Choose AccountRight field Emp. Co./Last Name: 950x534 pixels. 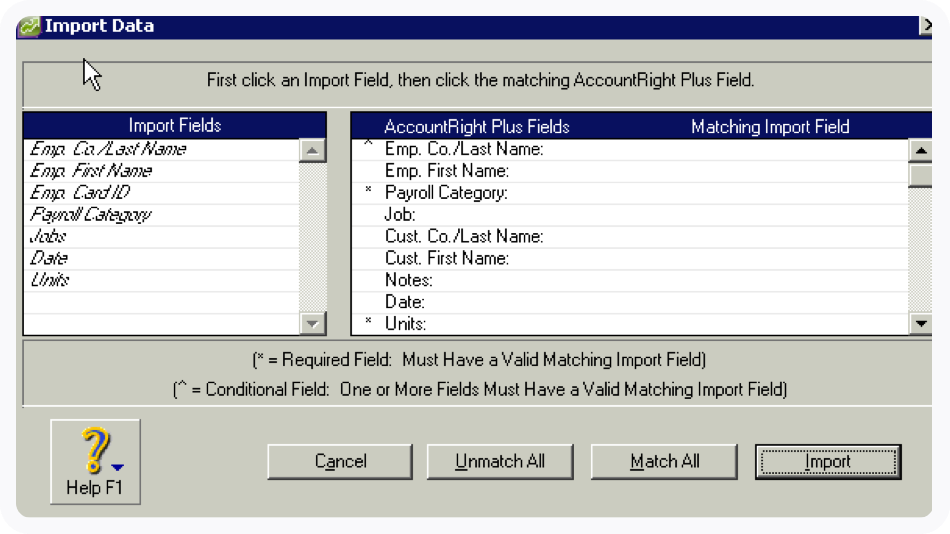coord(630,149)
